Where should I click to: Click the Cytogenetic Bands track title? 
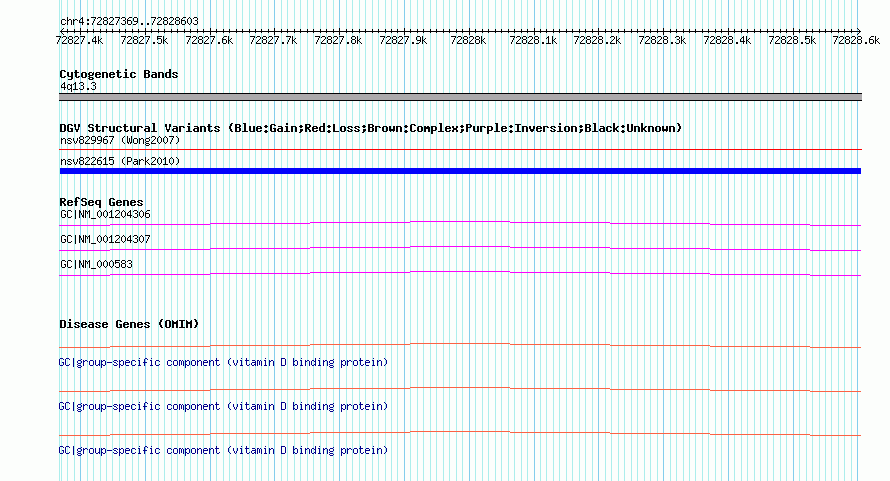pyautogui.click(x=119, y=74)
